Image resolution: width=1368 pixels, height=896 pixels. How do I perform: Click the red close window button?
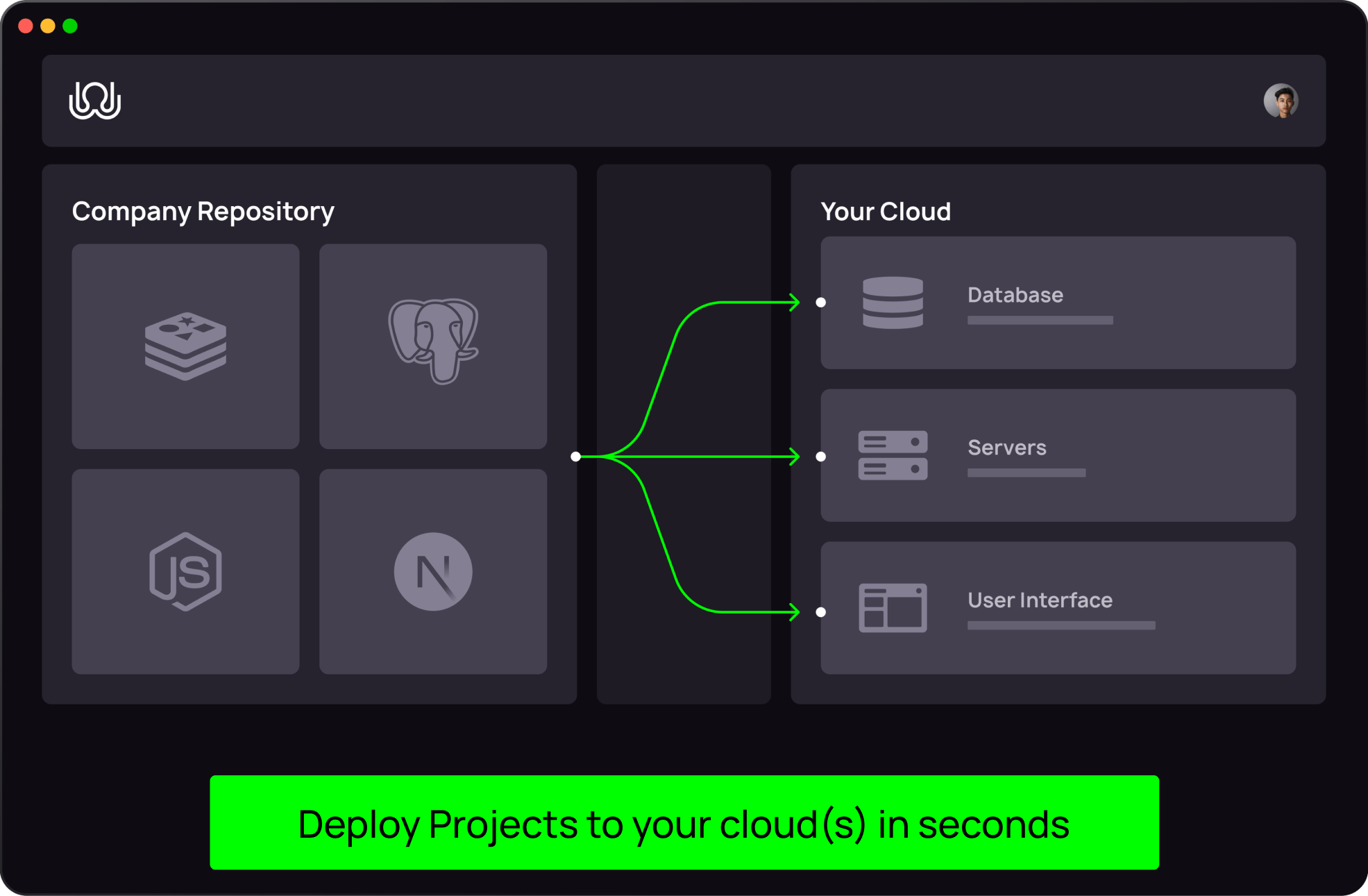26,26
